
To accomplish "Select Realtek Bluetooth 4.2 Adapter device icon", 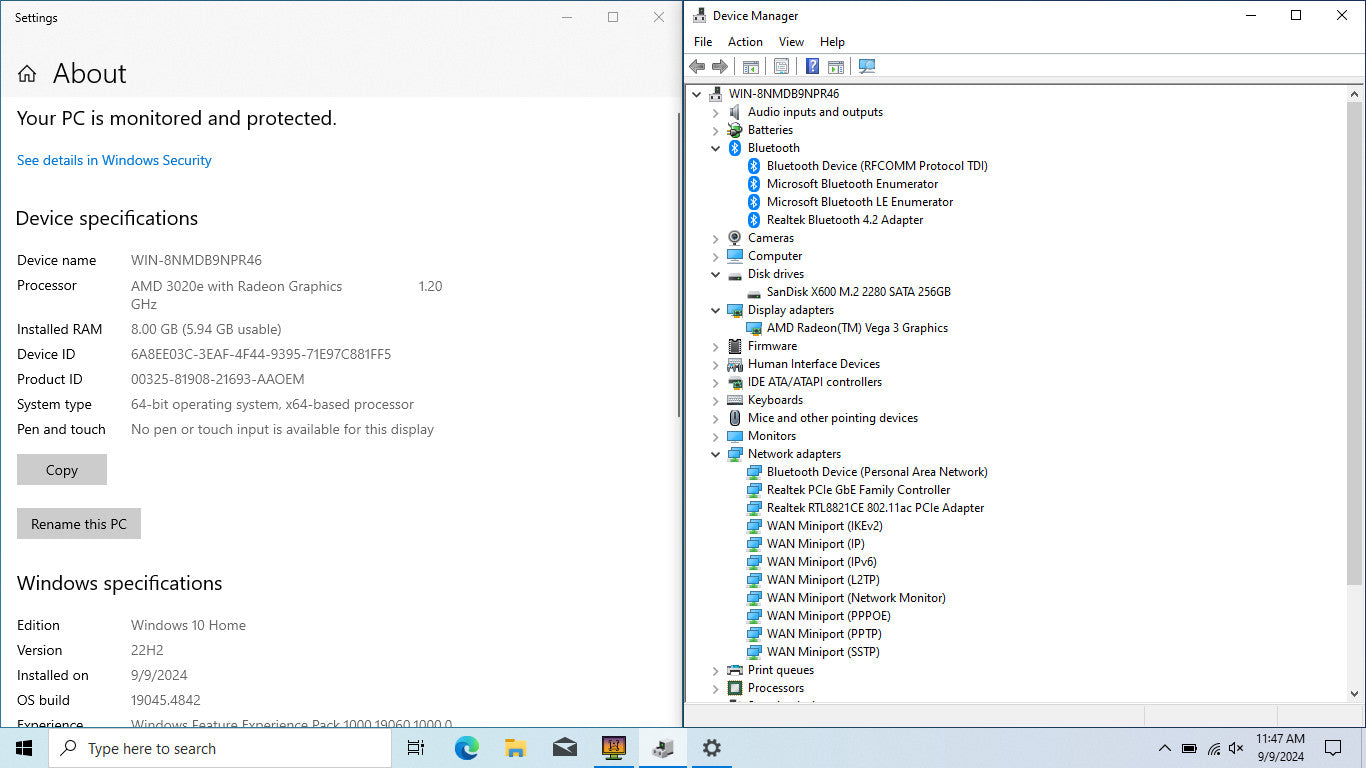I will pos(754,220).
